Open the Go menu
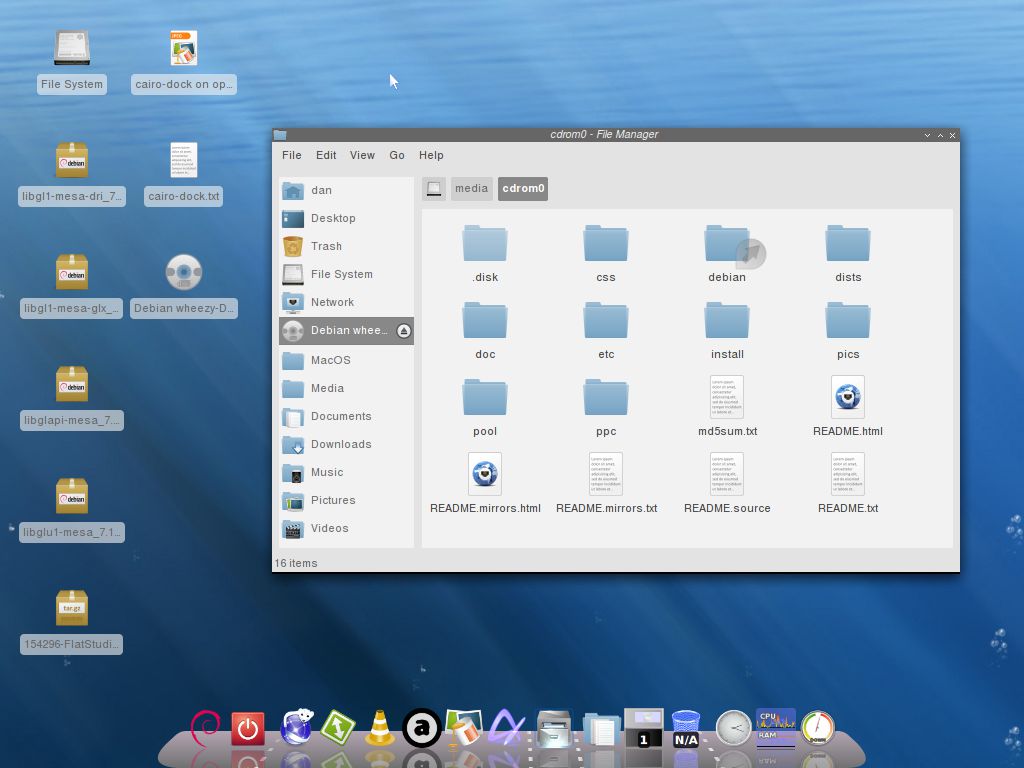 pos(397,155)
